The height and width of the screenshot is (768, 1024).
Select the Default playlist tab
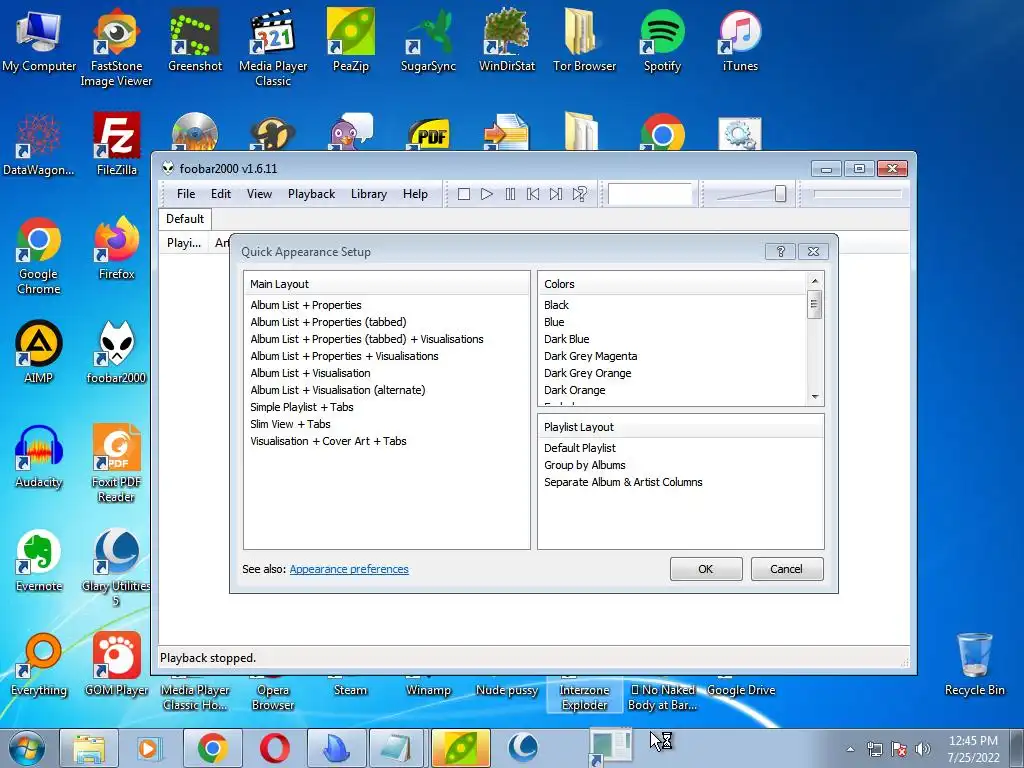click(x=185, y=219)
